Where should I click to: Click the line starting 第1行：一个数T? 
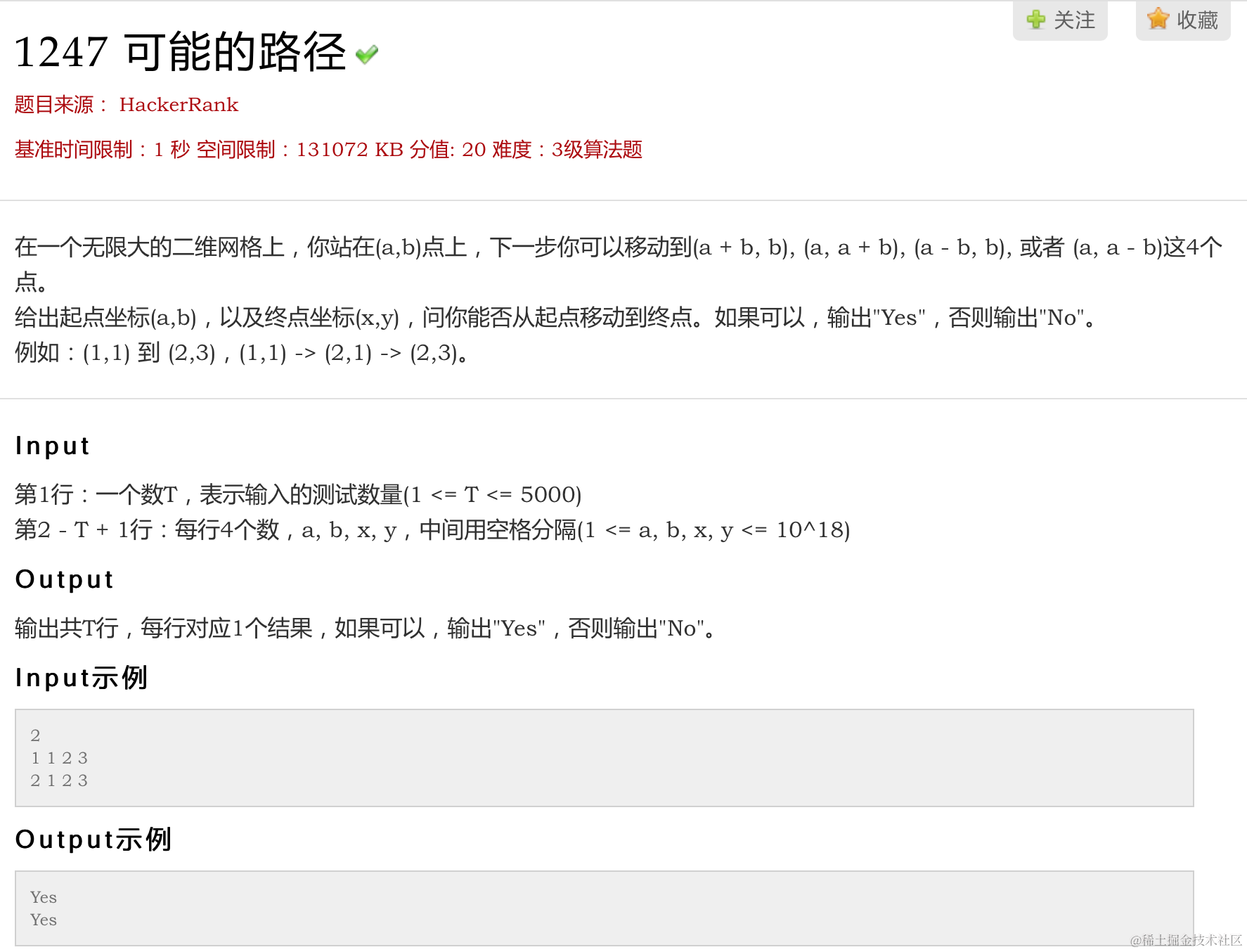pos(298,495)
